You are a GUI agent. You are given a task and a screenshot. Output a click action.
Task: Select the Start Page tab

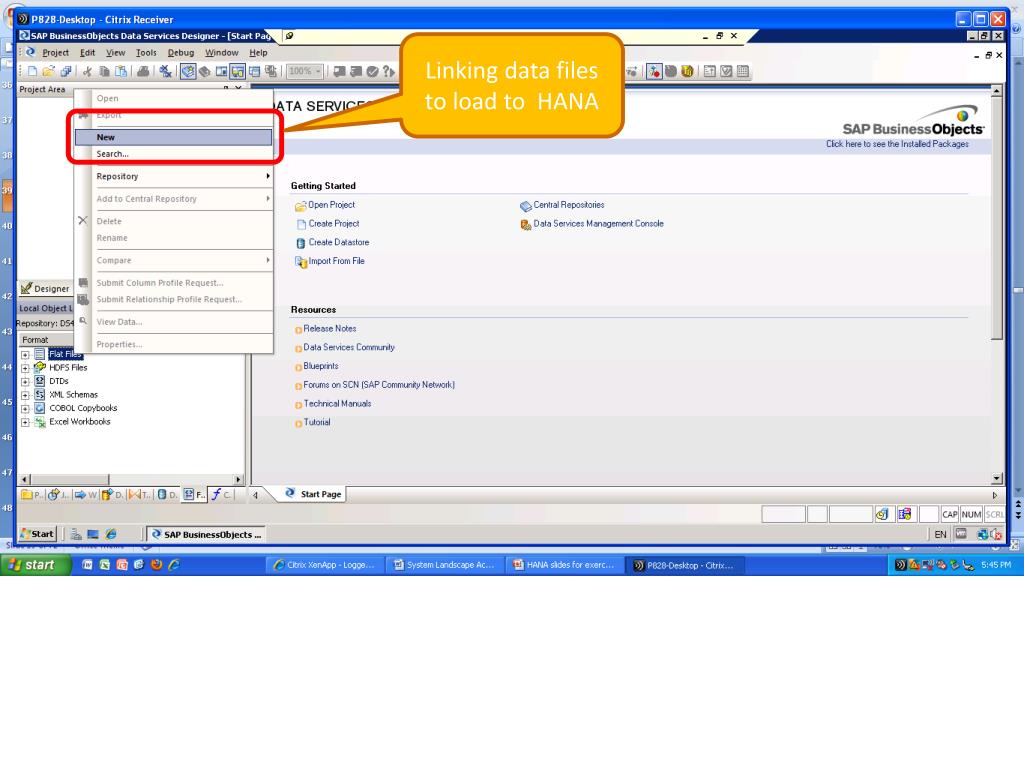(313, 494)
